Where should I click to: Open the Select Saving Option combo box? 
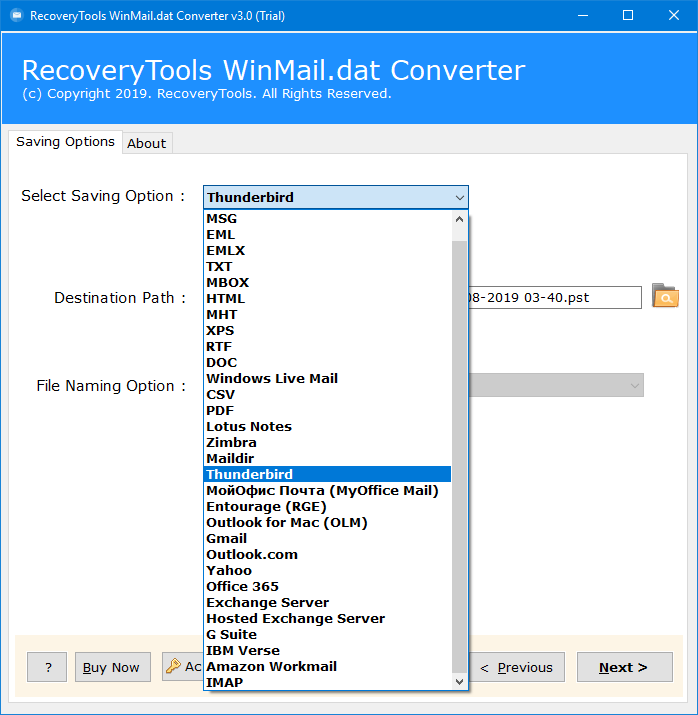(x=336, y=197)
